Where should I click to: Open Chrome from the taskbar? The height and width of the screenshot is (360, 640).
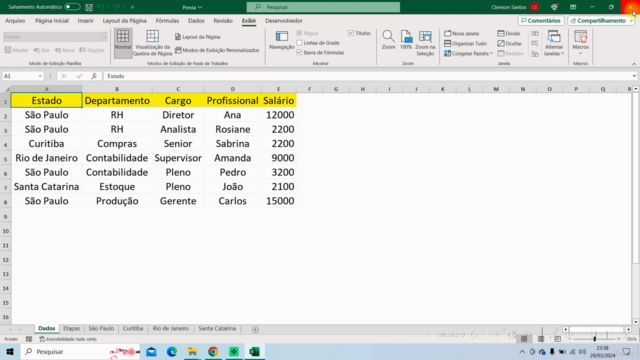213,351
